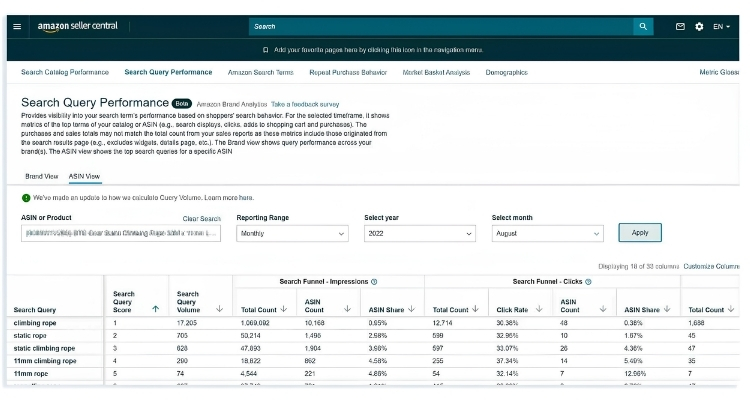The width and height of the screenshot is (750, 400).
Task: Click the 'static rope' query row
Action: (x=373, y=335)
